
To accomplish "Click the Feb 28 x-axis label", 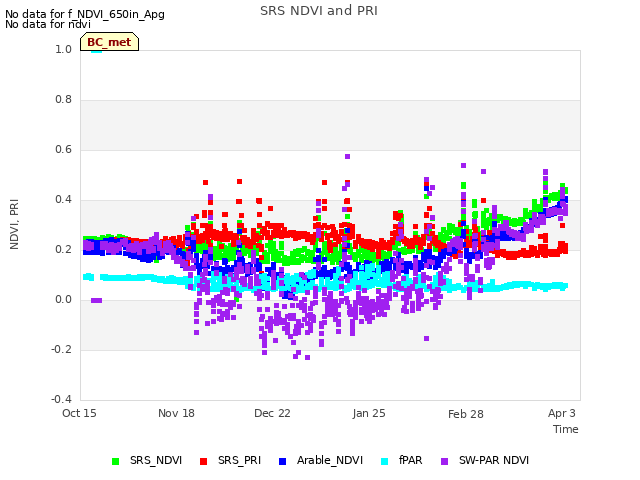I will 466,414.
